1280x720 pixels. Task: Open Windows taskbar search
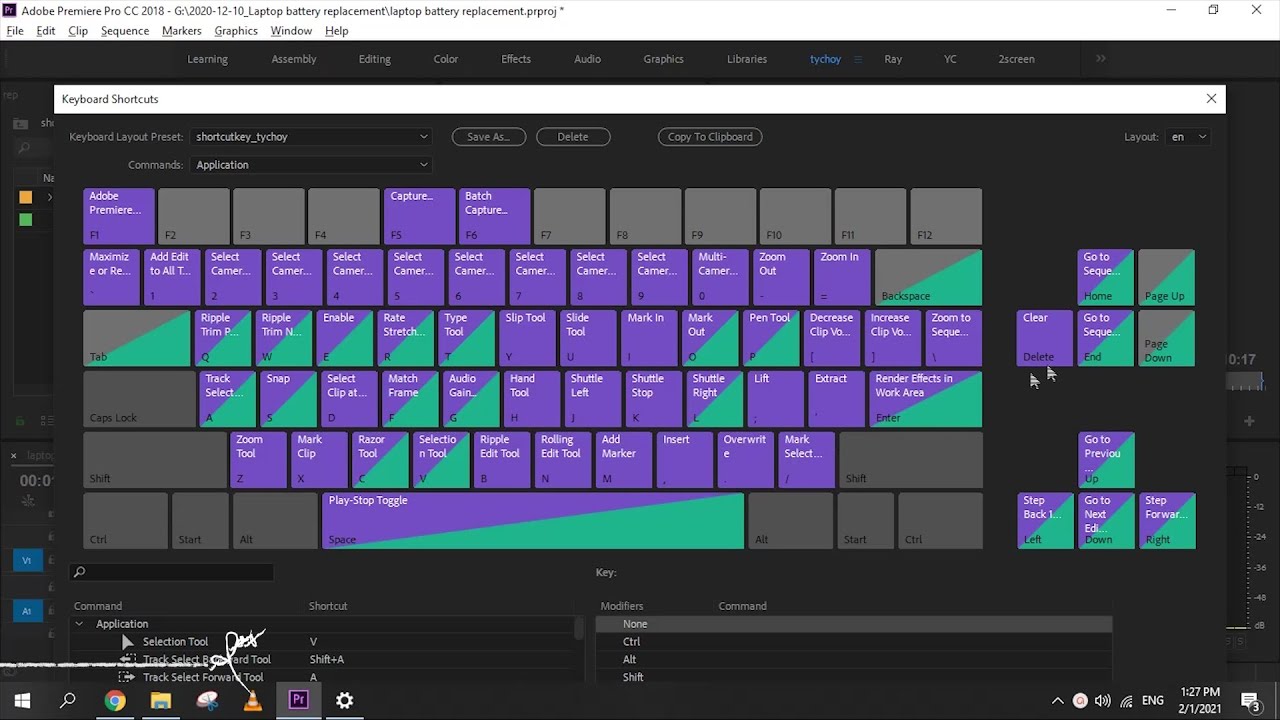pyautogui.click(x=68, y=700)
